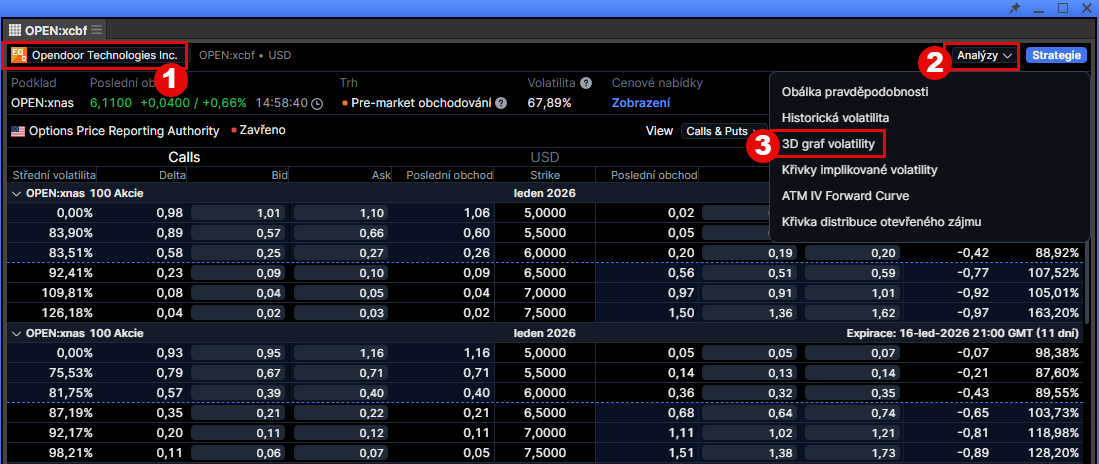The height and width of the screenshot is (464, 1099).
Task: Click the Opendoor Technologies Inc. instrument field
Action: pyautogui.click(x=104, y=55)
